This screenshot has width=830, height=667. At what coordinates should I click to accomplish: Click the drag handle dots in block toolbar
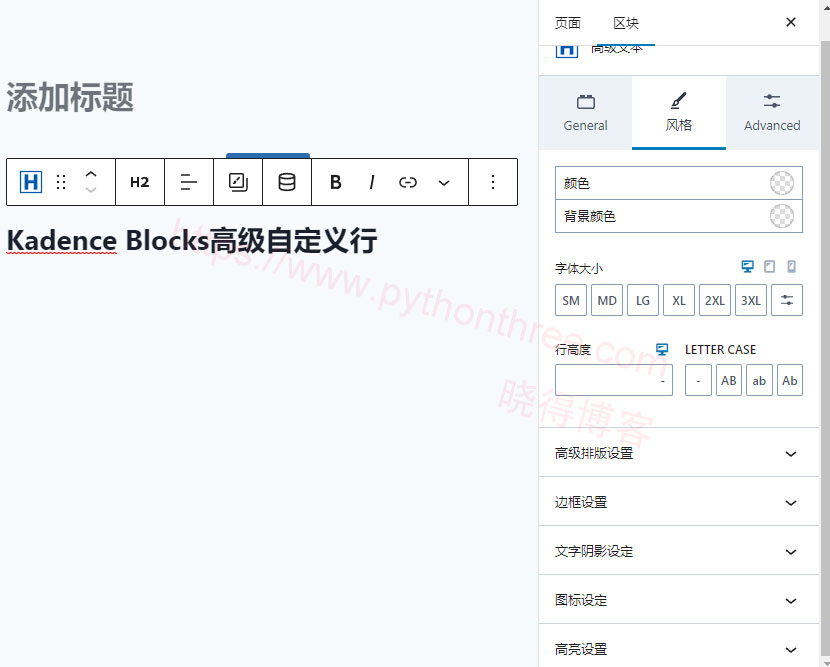click(61, 182)
